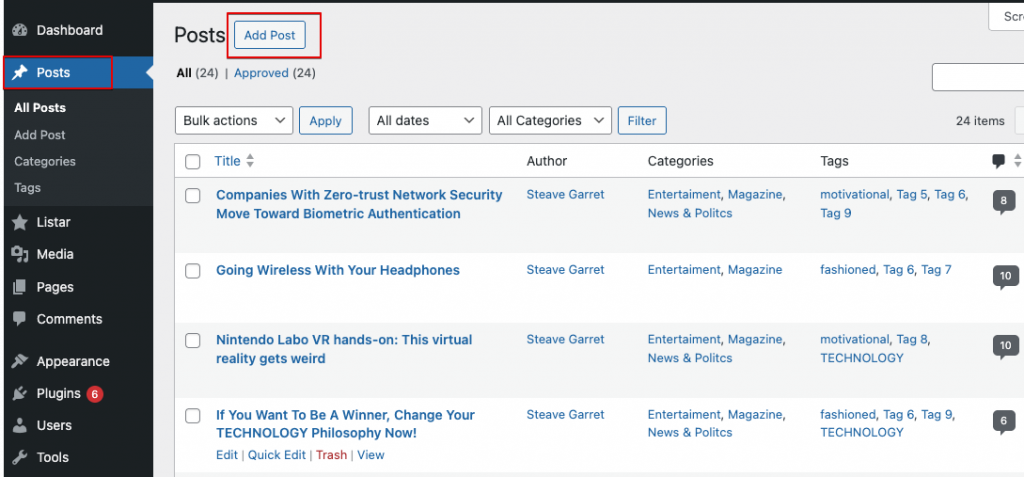Open Tools via wrench icon
Image resolution: width=1024 pixels, height=477 pixels.
[20, 457]
